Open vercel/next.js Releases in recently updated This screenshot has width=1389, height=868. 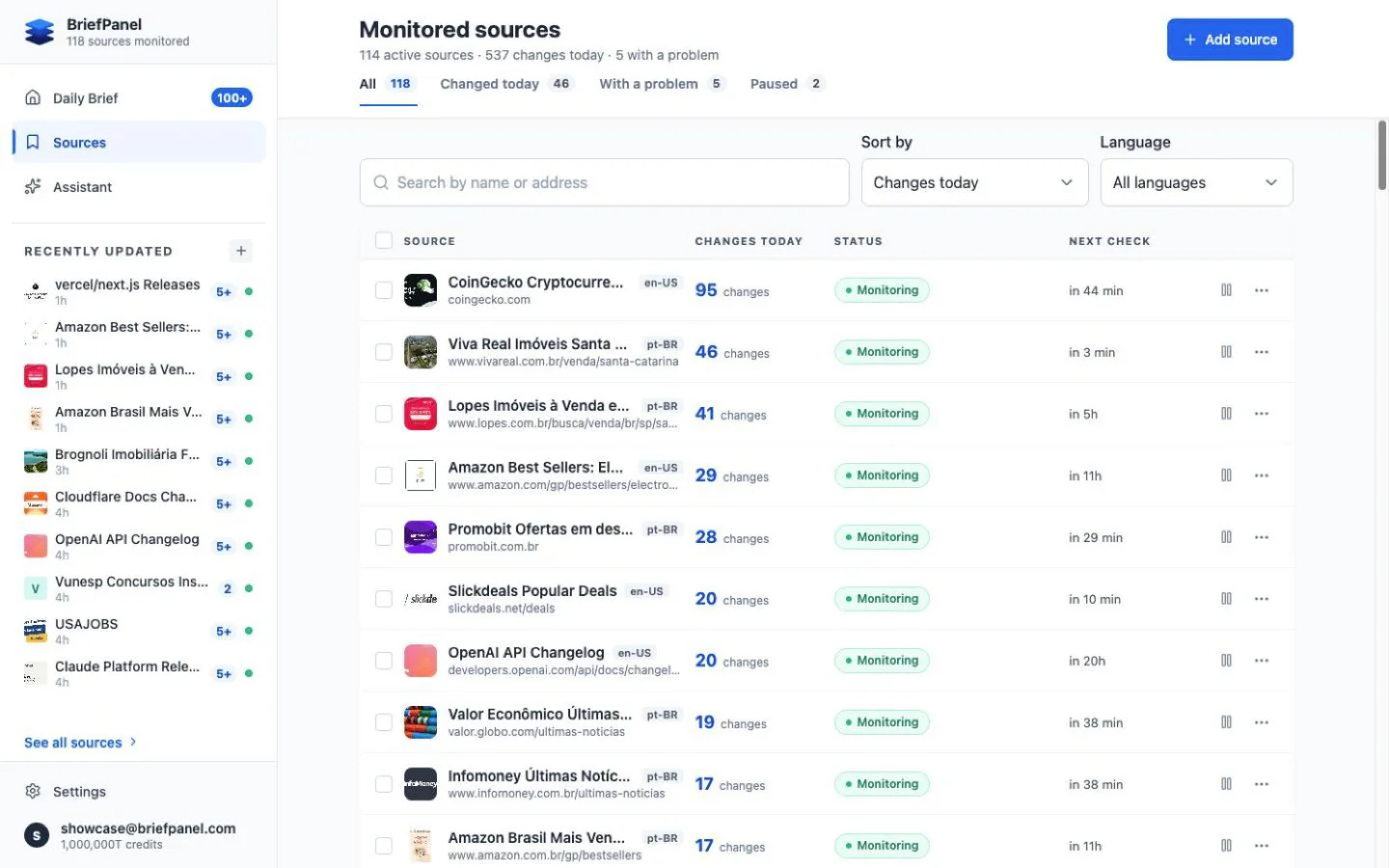(x=139, y=291)
